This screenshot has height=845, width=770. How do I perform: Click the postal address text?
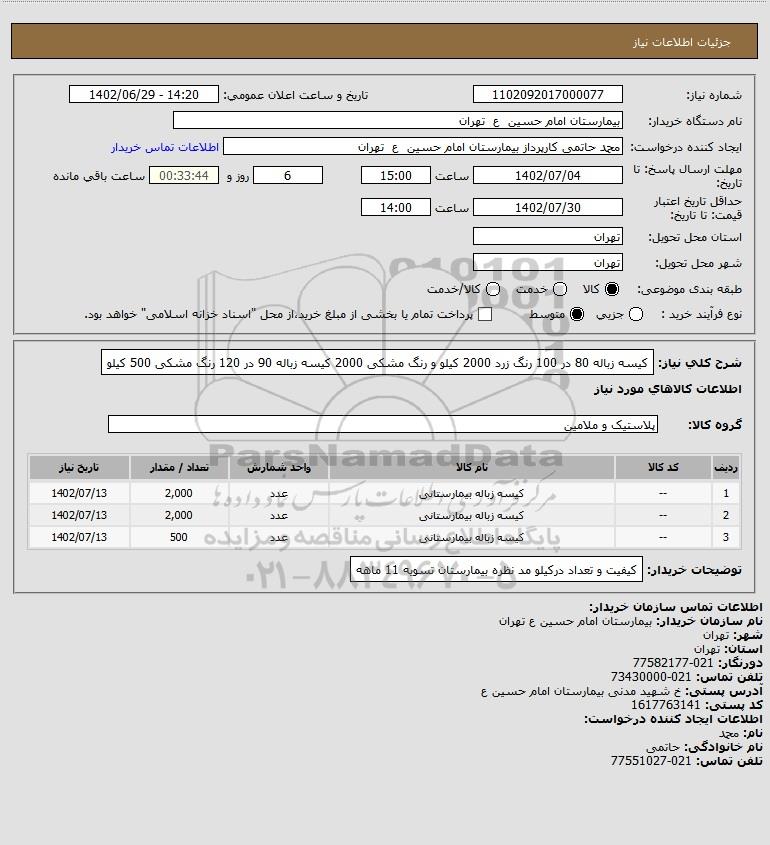tap(581, 691)
